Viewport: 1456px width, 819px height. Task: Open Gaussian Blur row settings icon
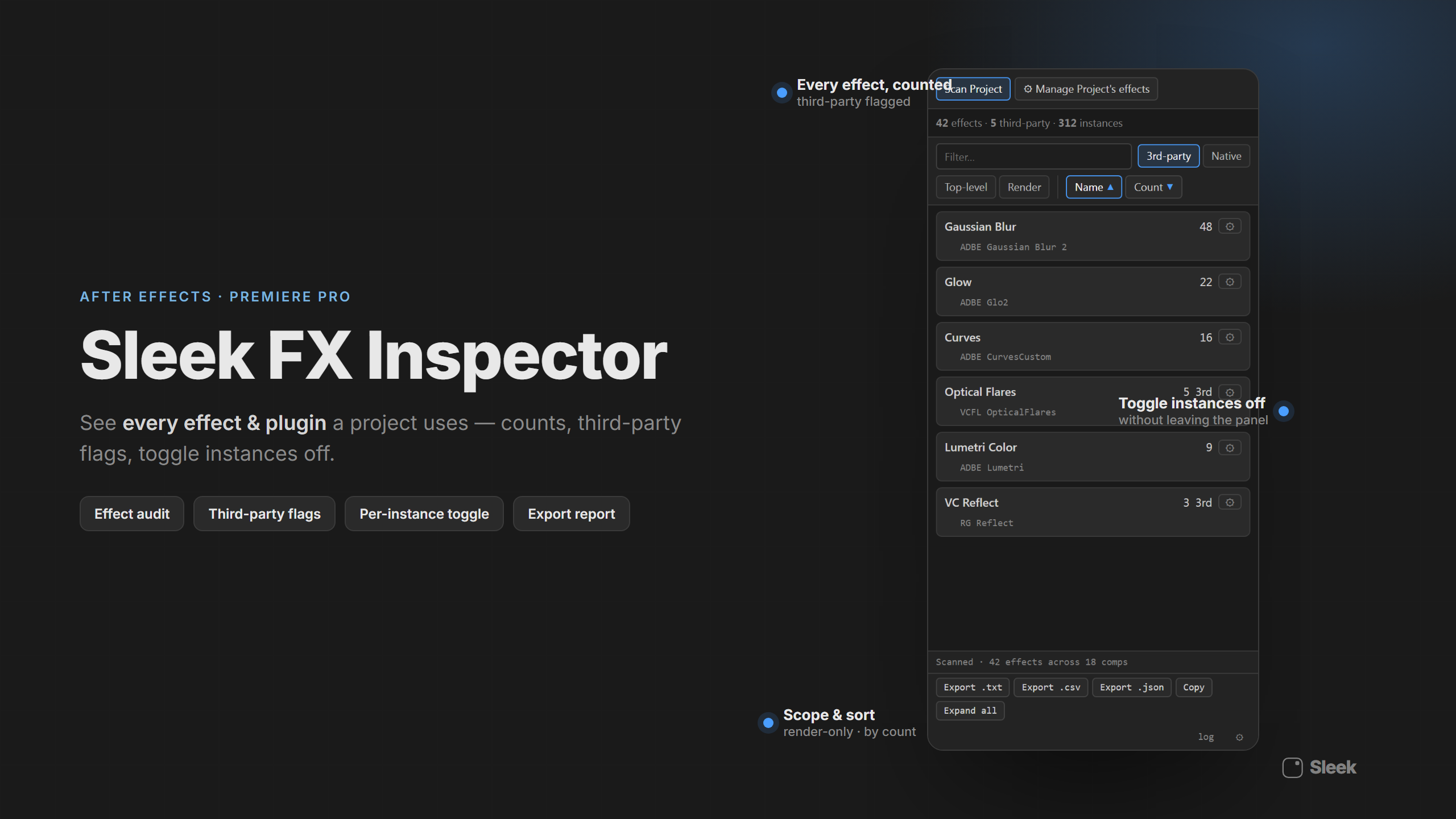pos(1230,226)
